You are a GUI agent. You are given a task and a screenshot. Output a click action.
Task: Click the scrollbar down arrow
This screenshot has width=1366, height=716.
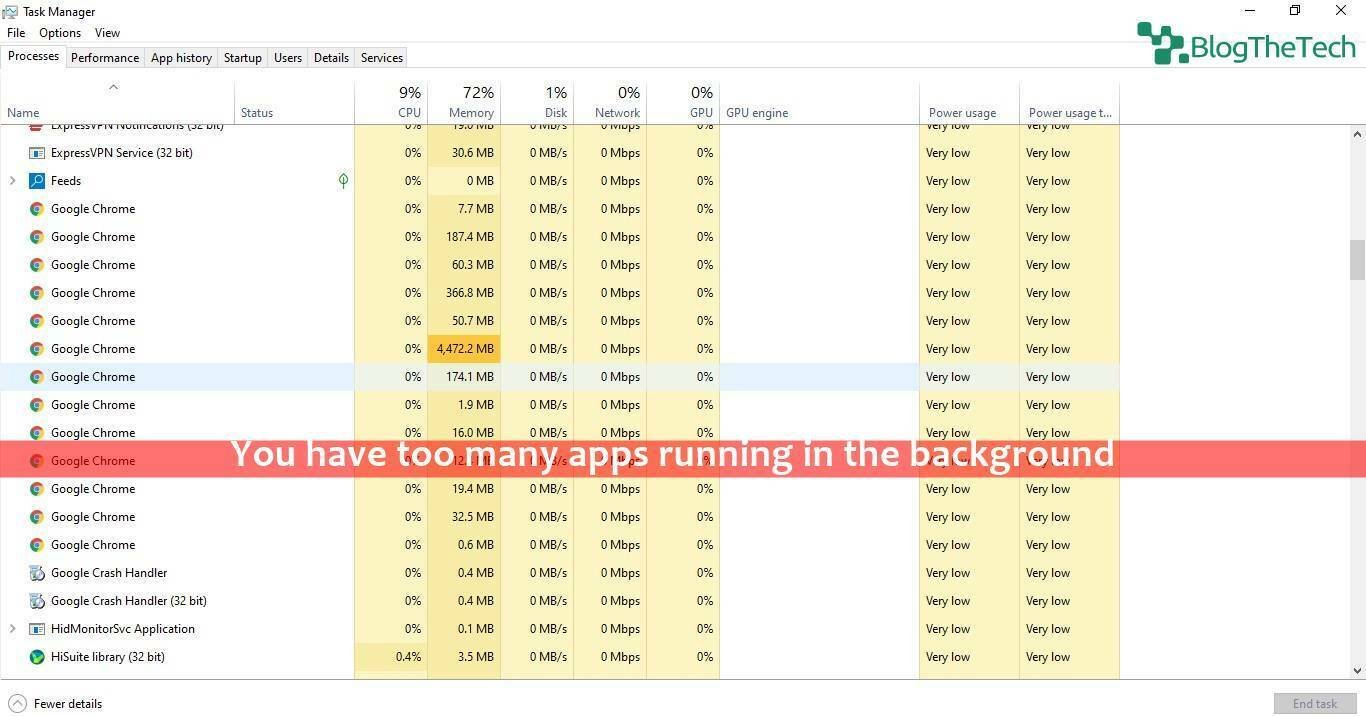[1357, 671]
